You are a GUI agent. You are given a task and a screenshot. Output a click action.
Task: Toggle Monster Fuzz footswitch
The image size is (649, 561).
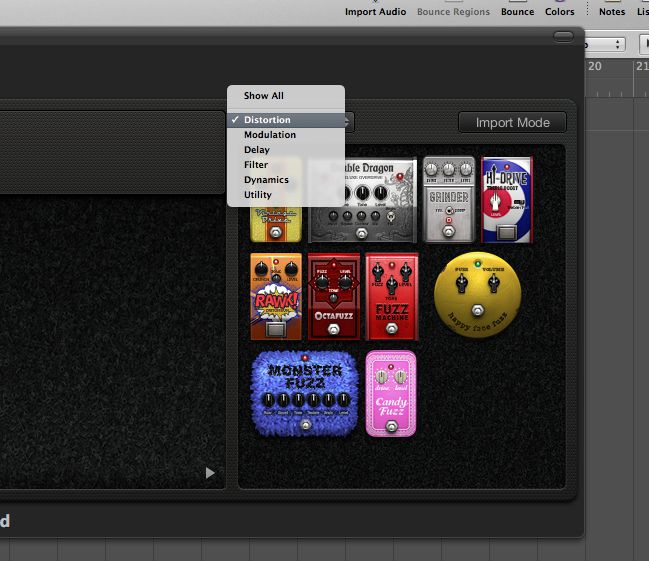[x=305, y=425]
